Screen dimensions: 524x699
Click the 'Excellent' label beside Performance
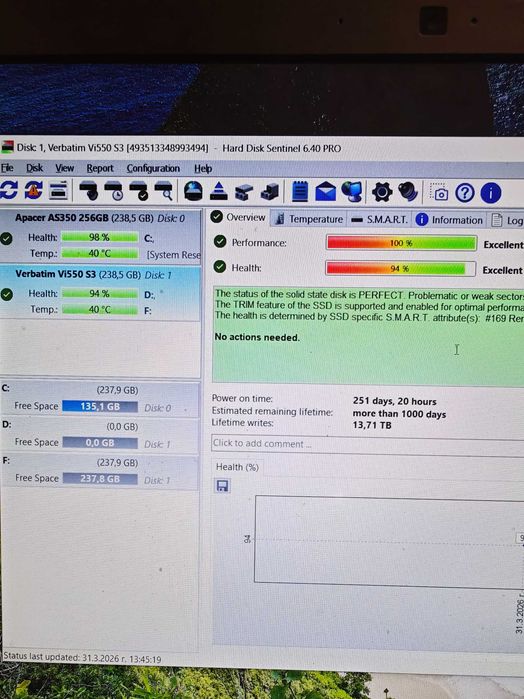pos(503,245)
